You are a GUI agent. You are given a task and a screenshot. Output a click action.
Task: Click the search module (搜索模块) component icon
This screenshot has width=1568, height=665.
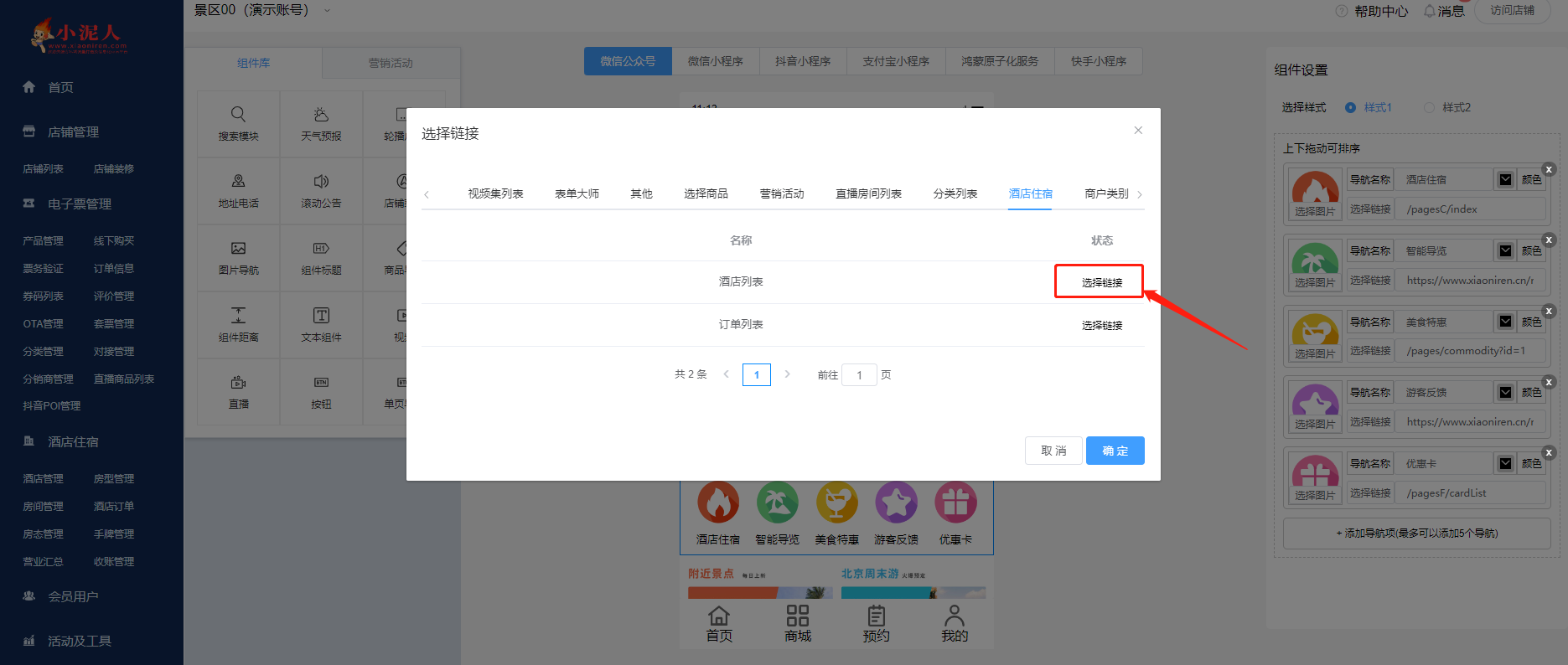point(238,115)
